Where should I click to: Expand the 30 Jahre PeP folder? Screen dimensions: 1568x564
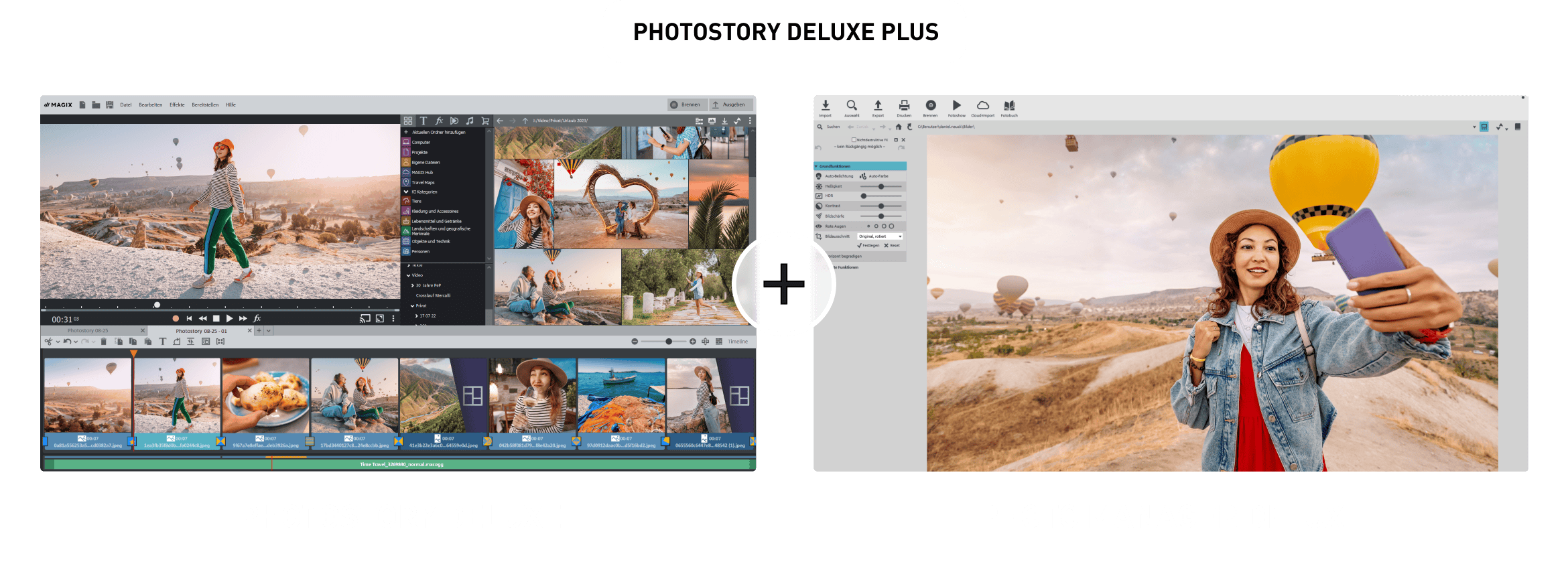coord(413,286)
